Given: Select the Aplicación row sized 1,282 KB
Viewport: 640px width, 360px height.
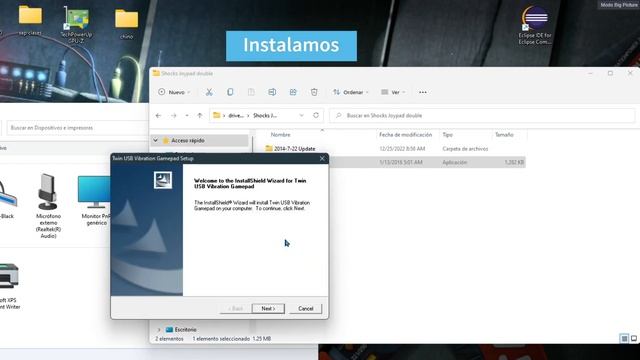Looking at the screenshot, I should pyautogui.click(x=427, y=162).
